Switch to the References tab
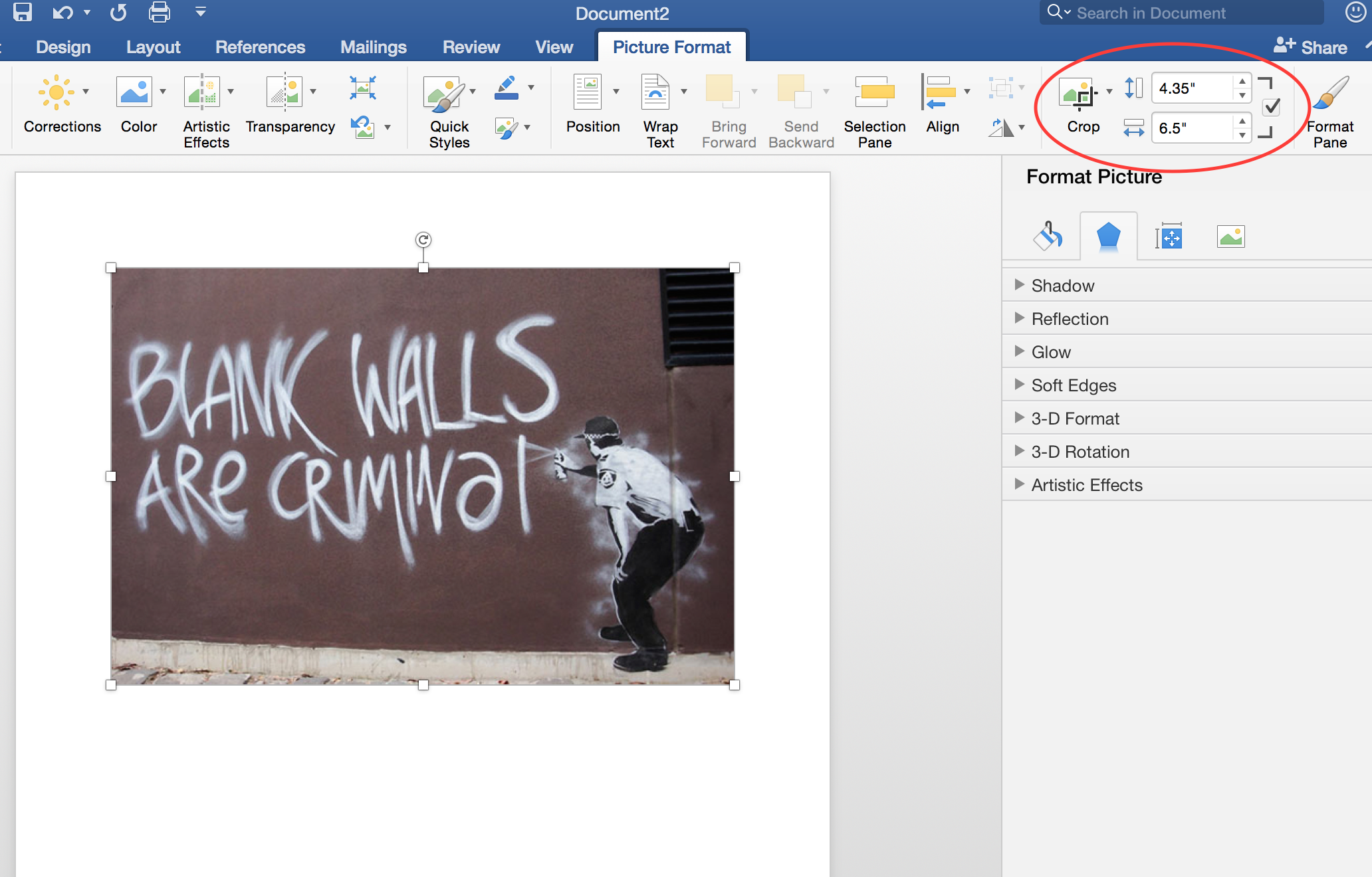The width and height of the screenshot is (1372, 877). (x=260, y=47)
